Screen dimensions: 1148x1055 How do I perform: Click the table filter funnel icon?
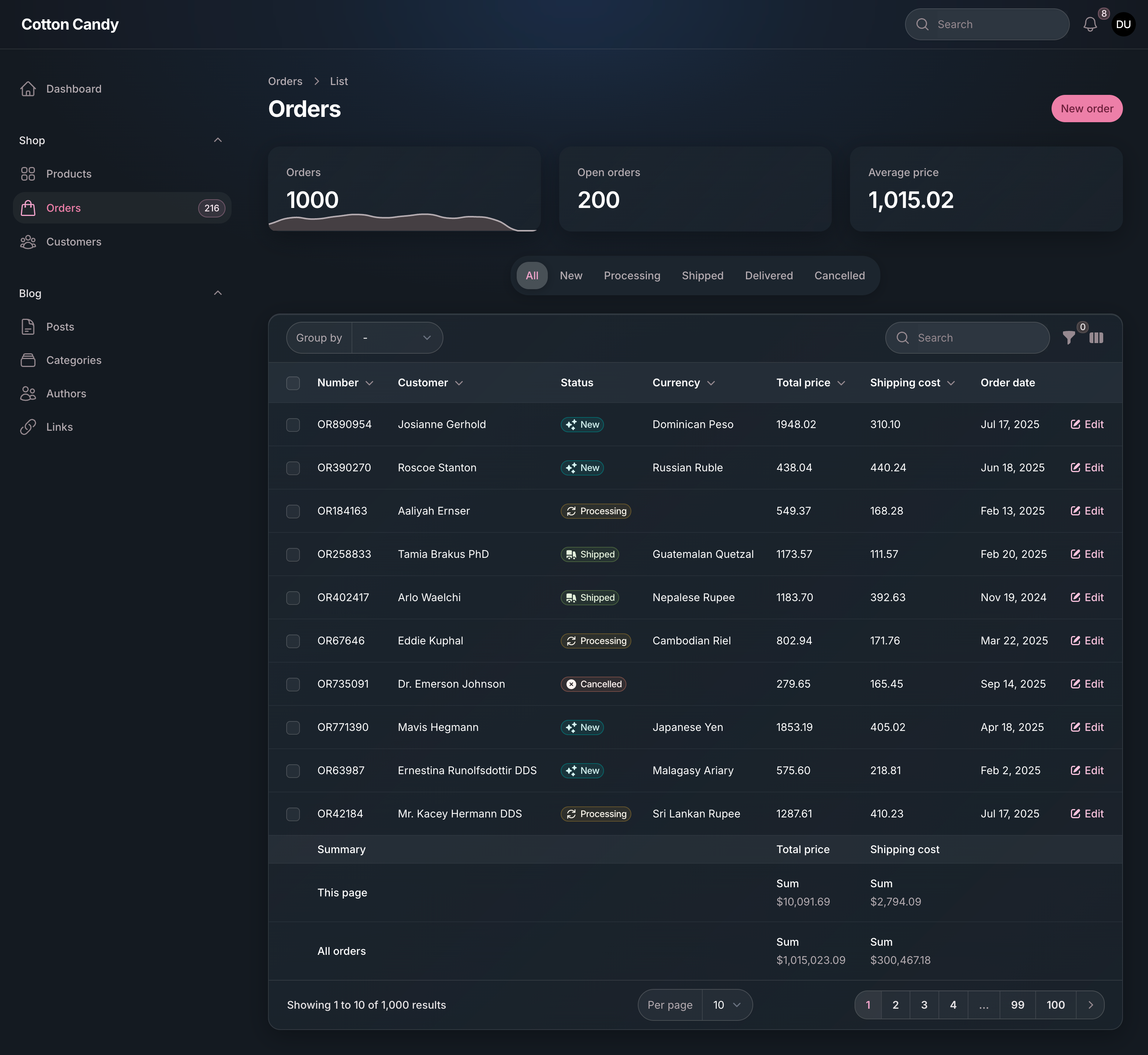click(x=1069, y=338)
